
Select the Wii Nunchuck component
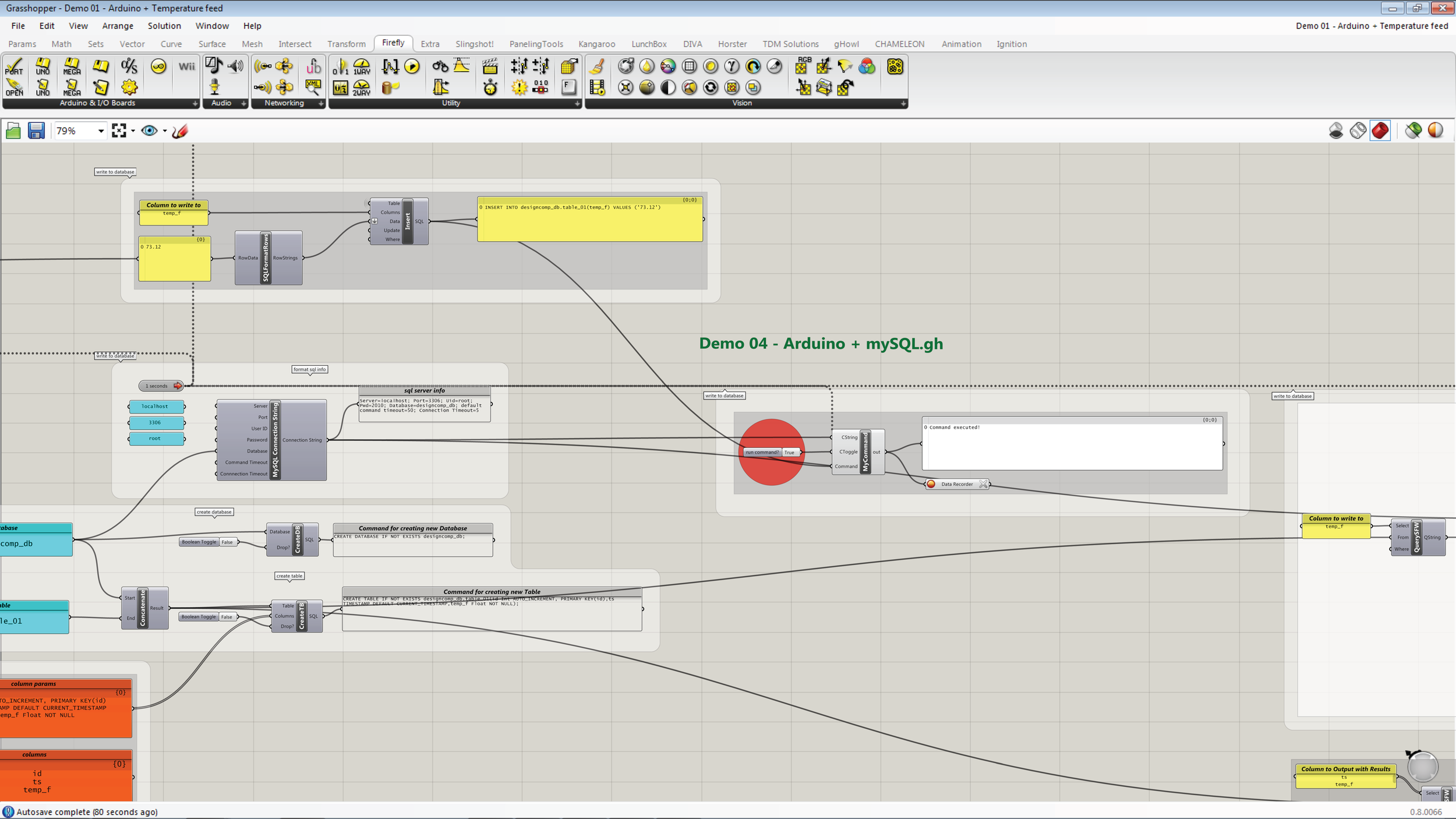coord(186,67)
